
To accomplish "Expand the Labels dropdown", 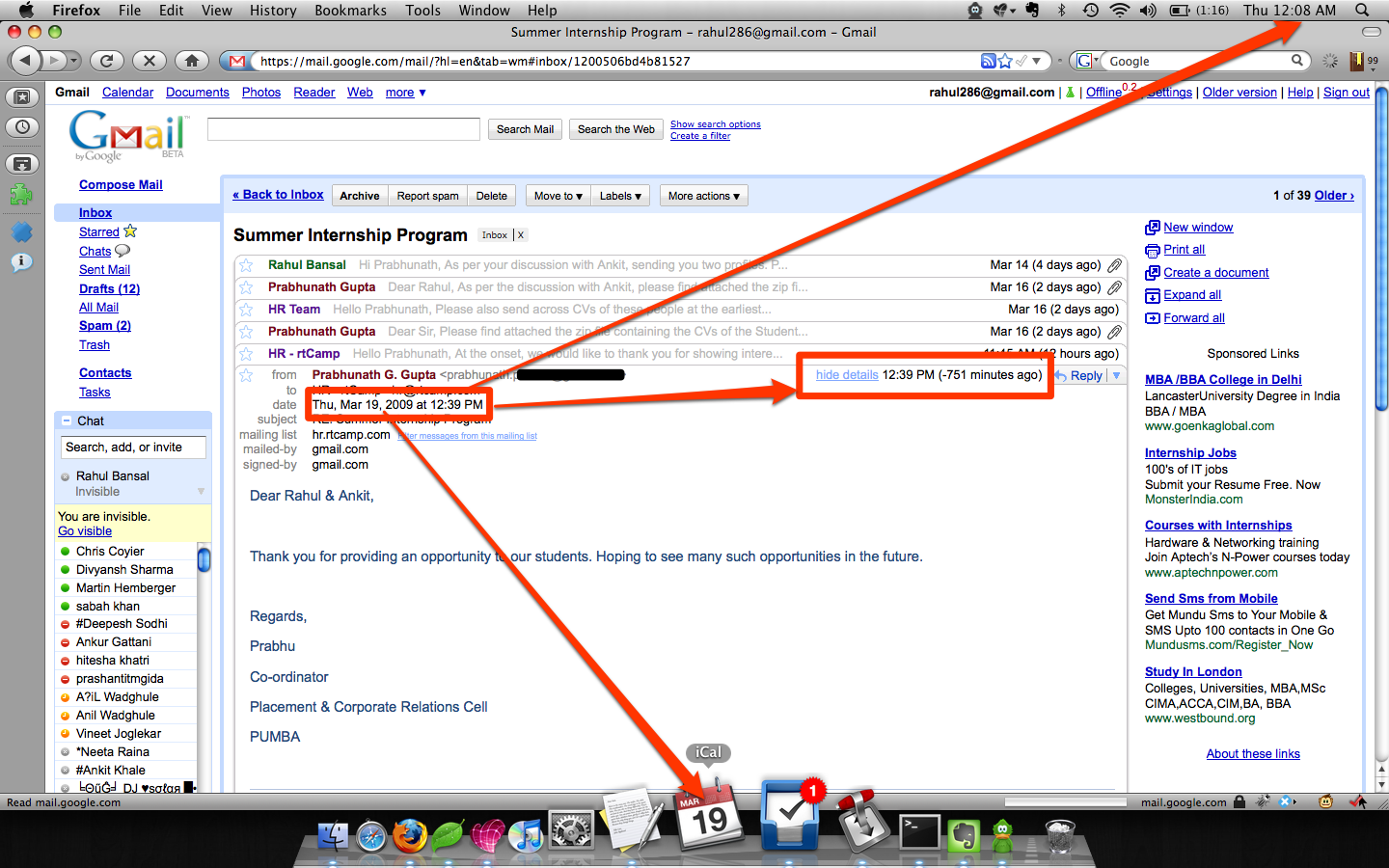I will coord(619,196).
